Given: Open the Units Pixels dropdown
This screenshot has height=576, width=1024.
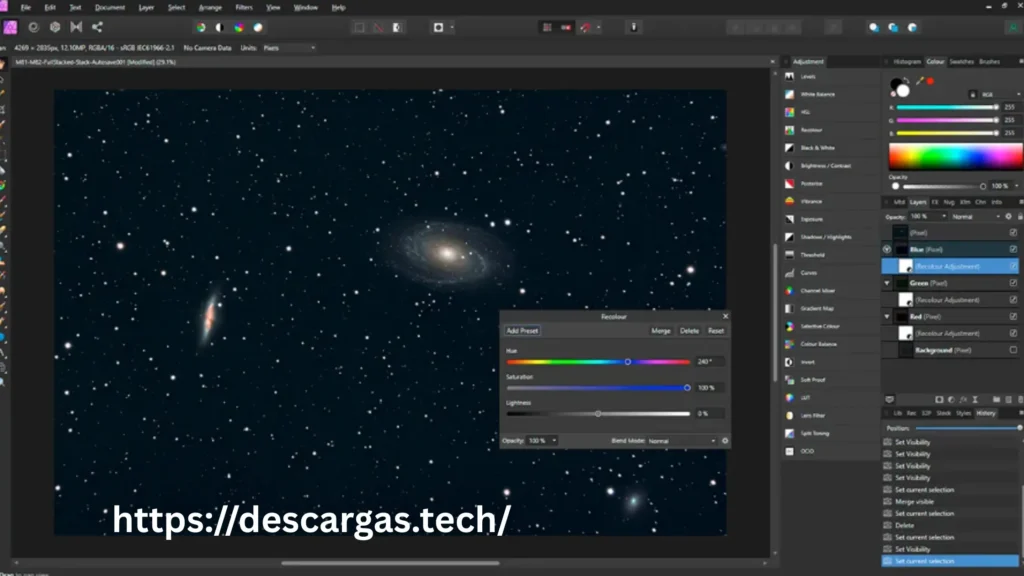Looking at the screenshot, I should point(289,48).
